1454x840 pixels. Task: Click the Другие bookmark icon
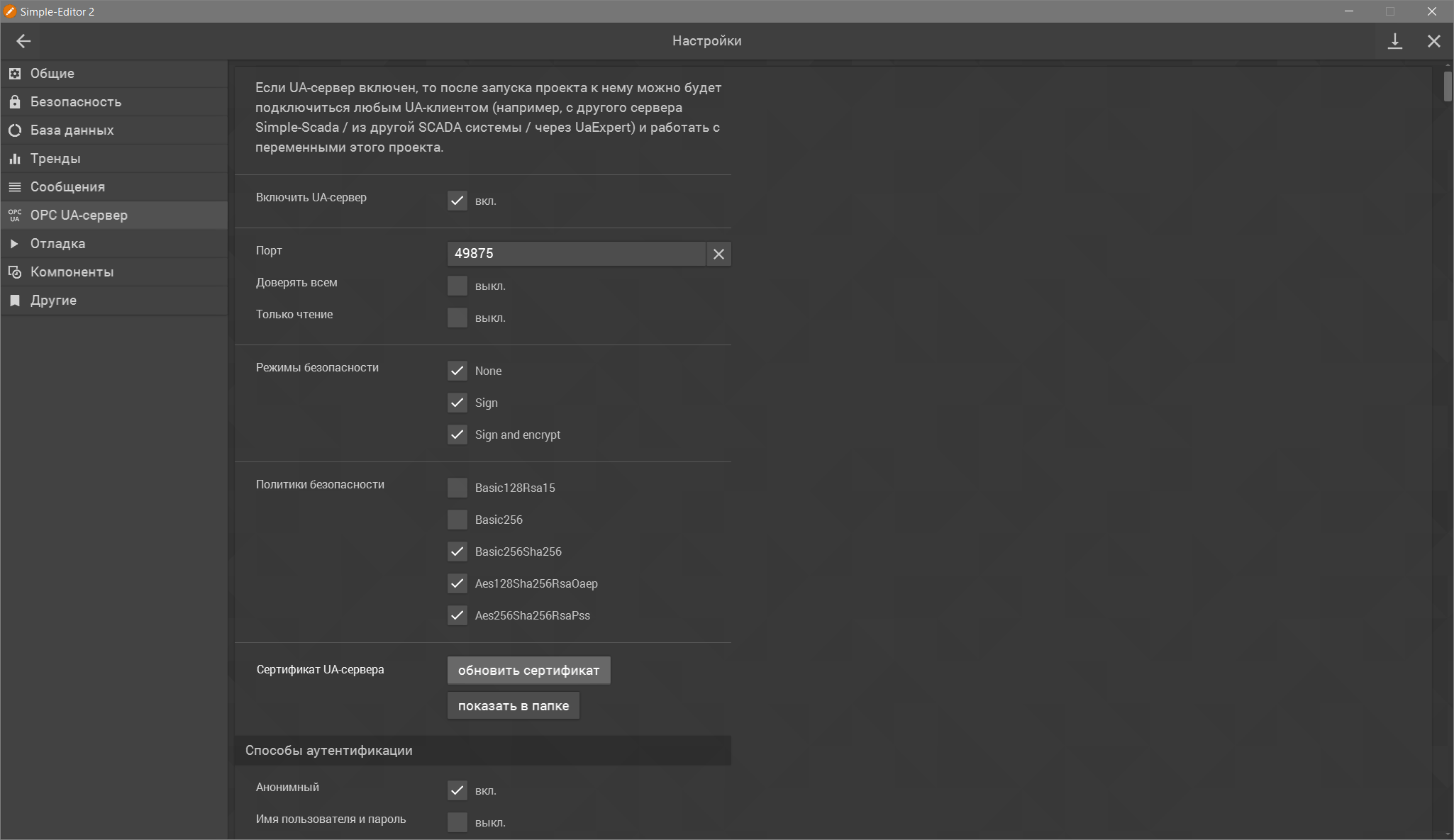pyautogui.click(x=15, y=300)
